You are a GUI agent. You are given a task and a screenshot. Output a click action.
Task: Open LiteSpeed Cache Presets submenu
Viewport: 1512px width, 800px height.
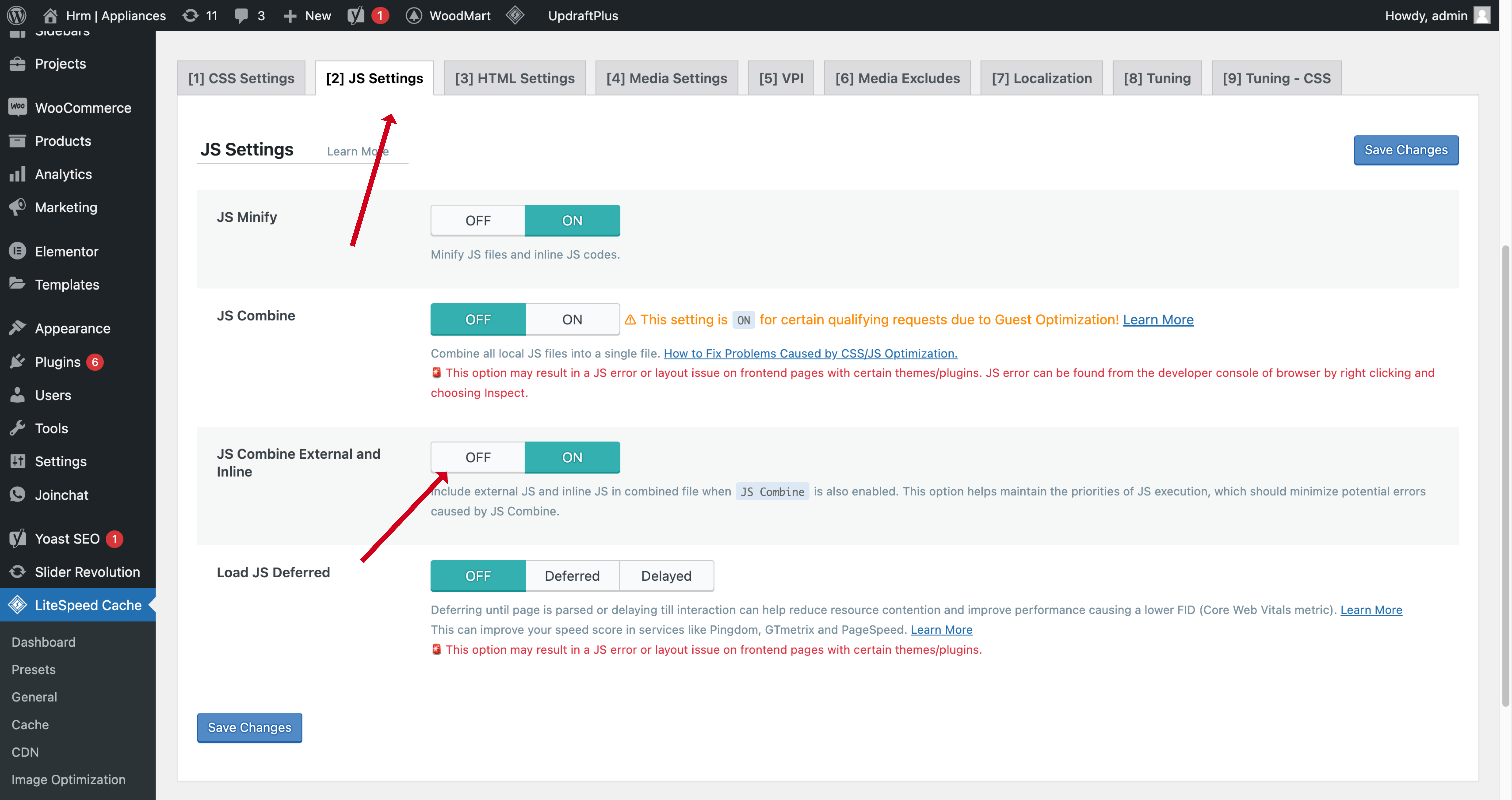coord(33,670)
